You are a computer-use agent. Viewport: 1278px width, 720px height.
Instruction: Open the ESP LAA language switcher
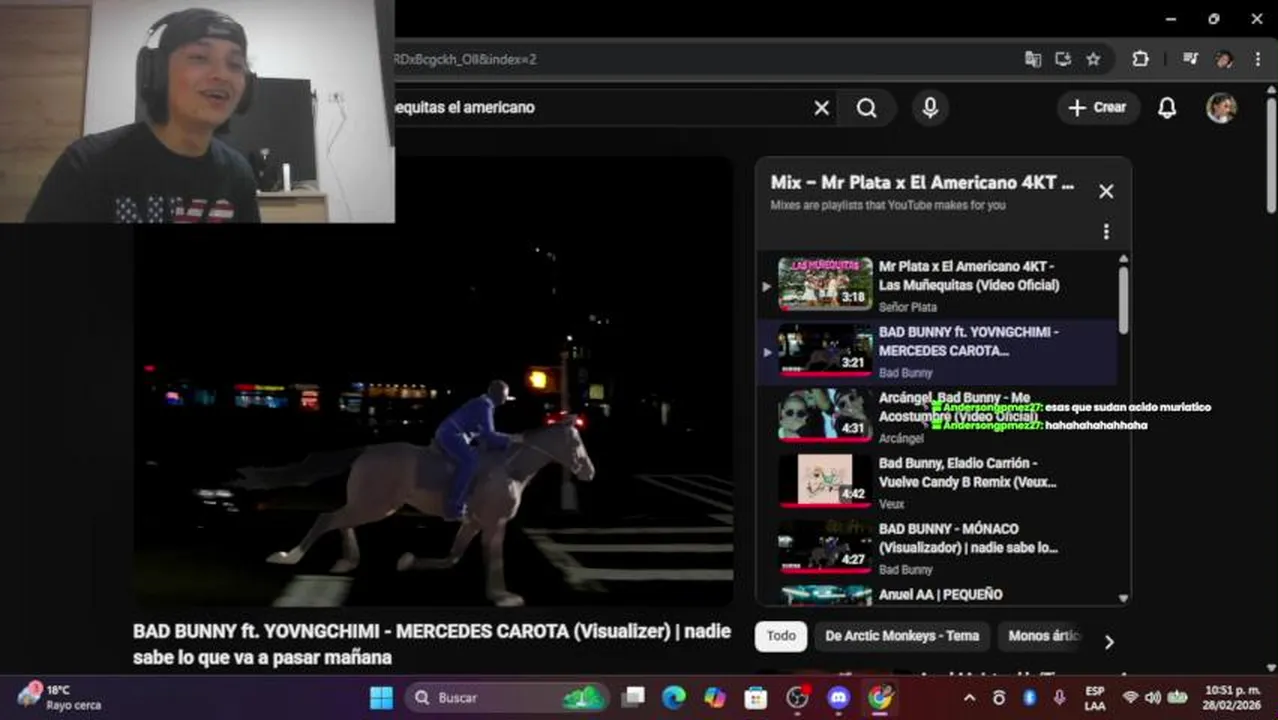1094,697
